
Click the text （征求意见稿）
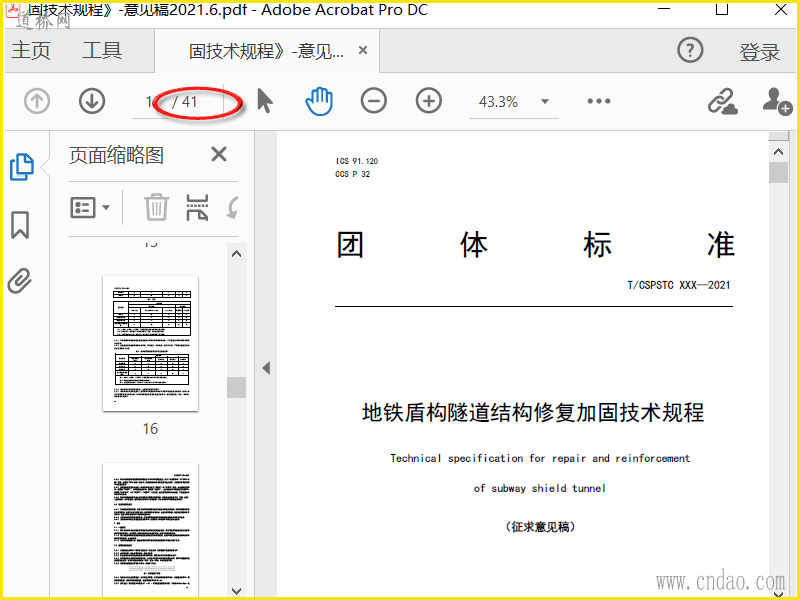(540, 527)
